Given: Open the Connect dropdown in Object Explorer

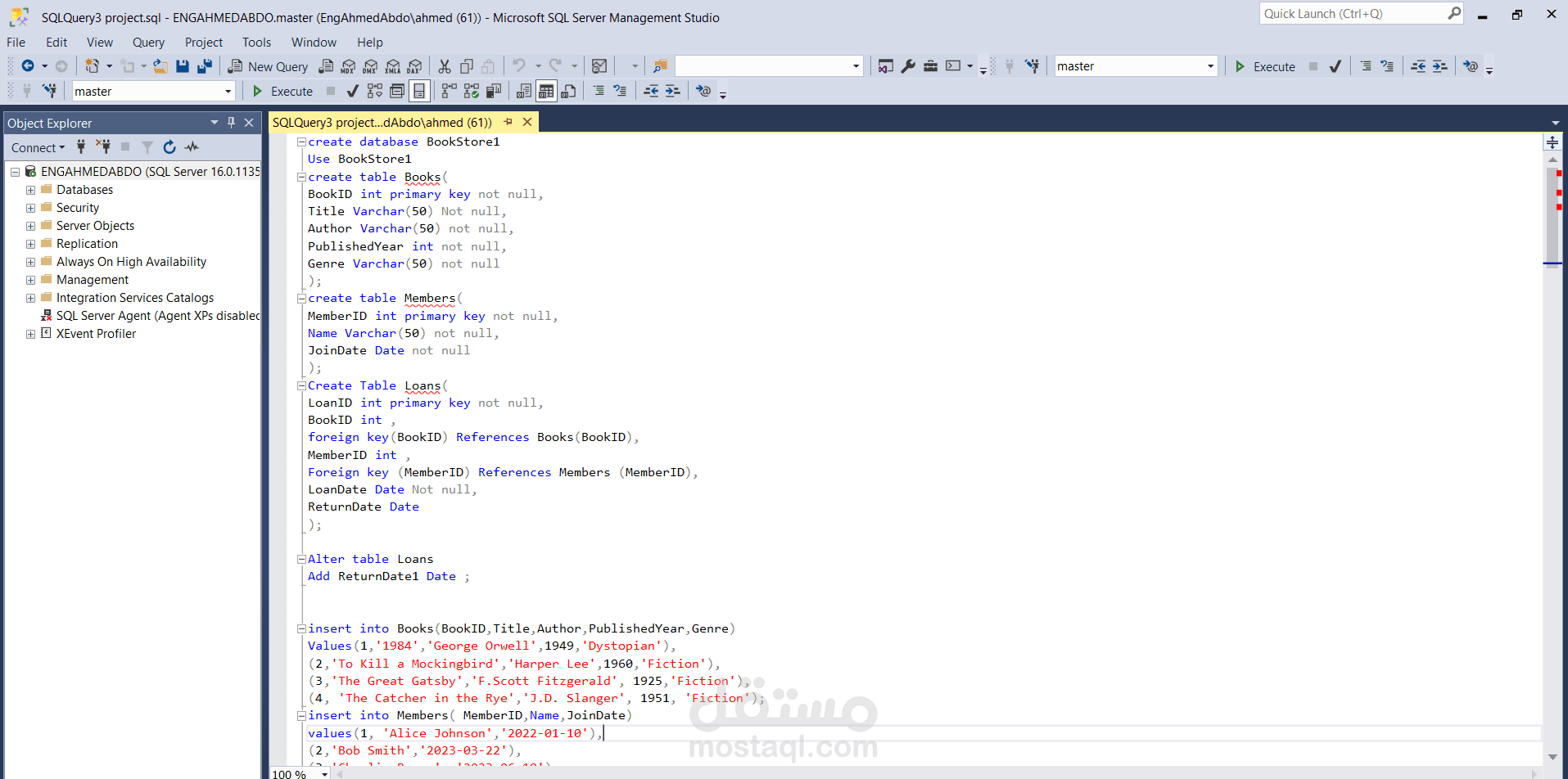Looking at the screenshot, I should coord(38,147).
